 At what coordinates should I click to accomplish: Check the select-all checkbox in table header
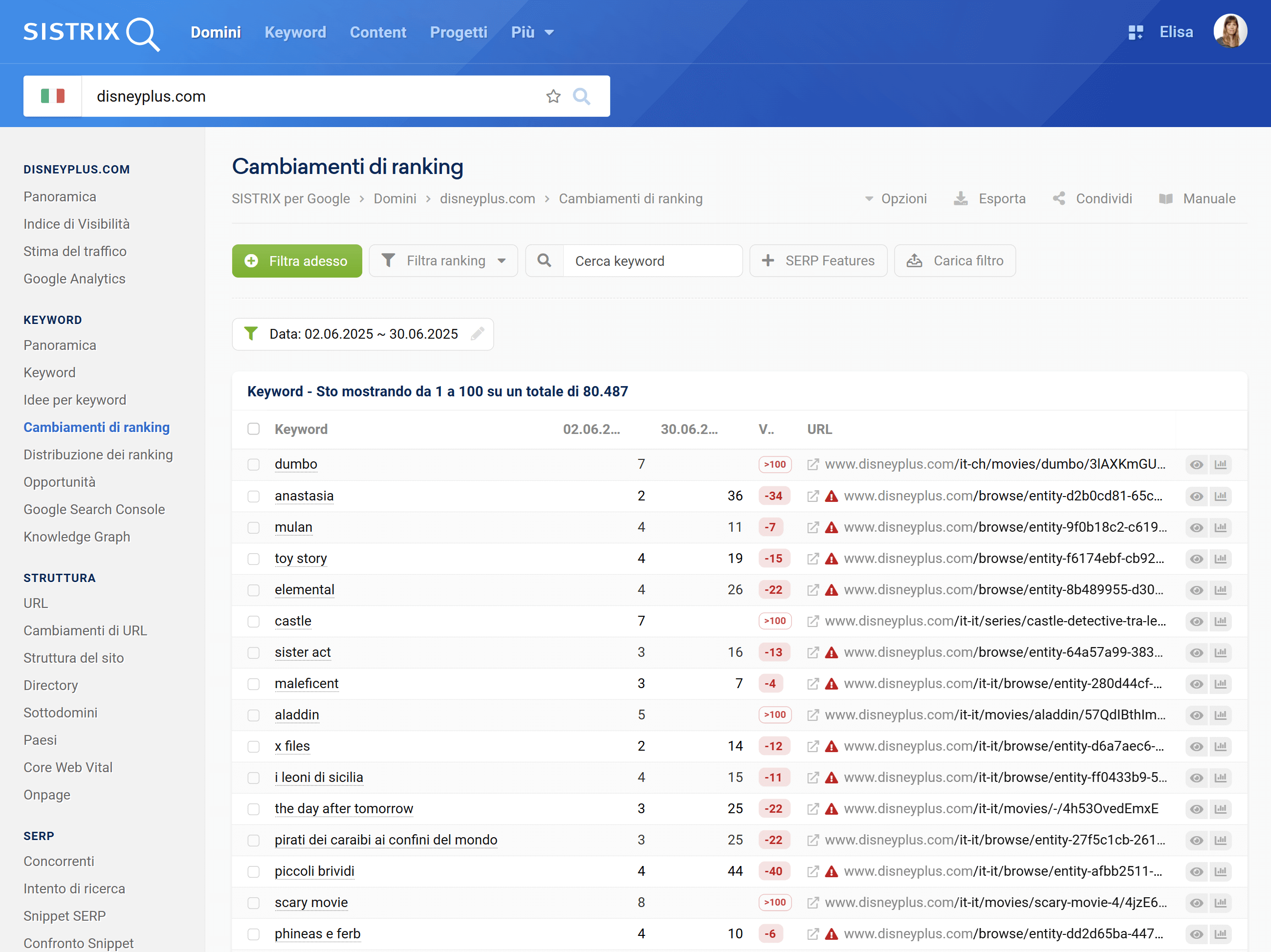(x=253, y=429)
